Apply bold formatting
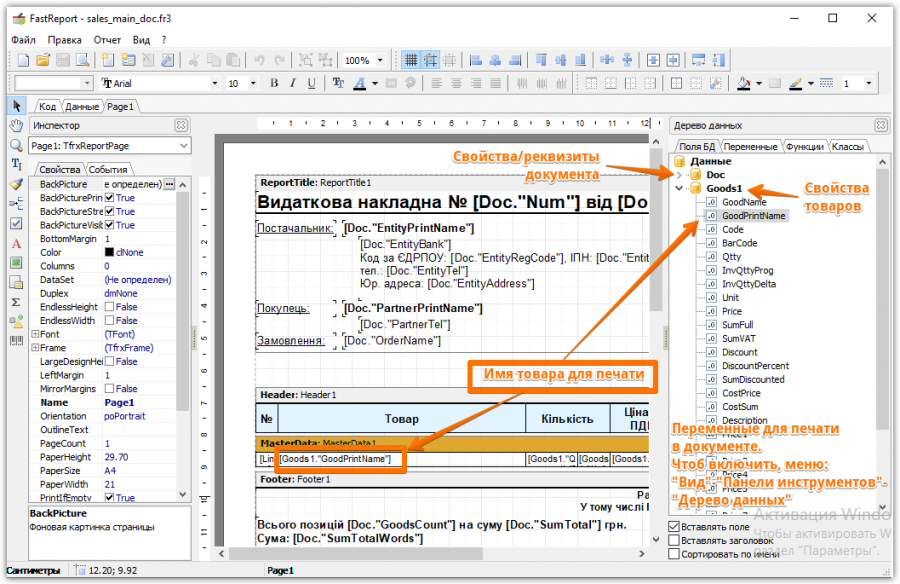The image size is (900, 584). [274, 83]
